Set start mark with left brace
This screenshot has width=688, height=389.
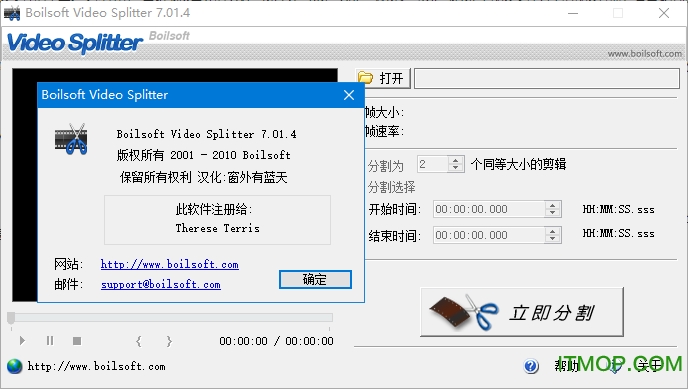coord(139,341)
